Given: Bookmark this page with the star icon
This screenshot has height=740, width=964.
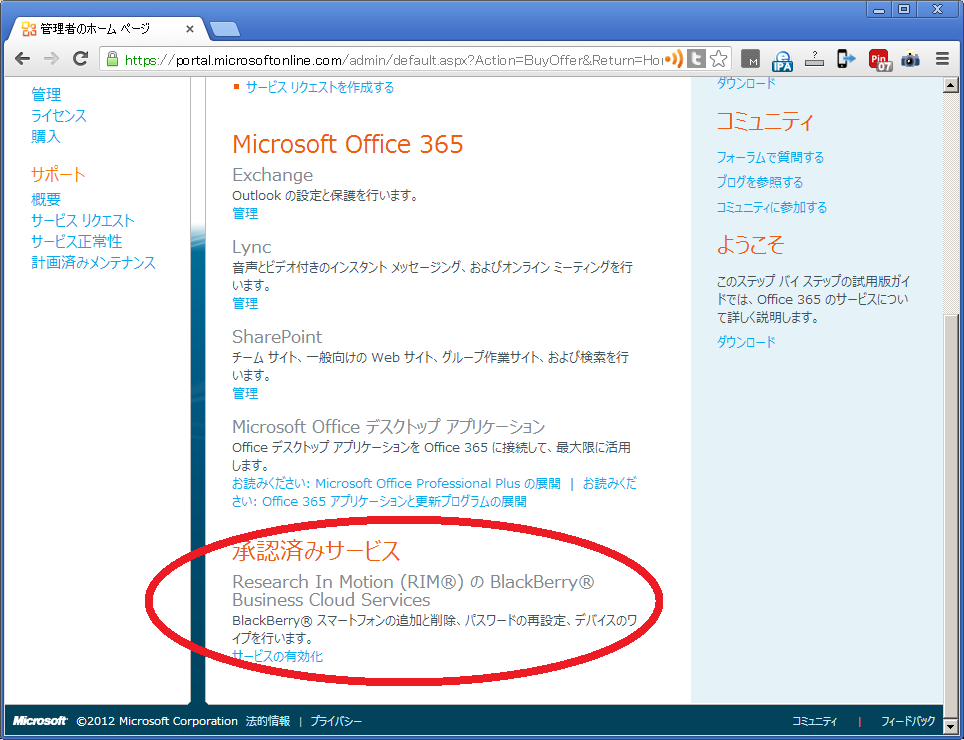Looking at the screenshot, I should click(x=718, y=59).
